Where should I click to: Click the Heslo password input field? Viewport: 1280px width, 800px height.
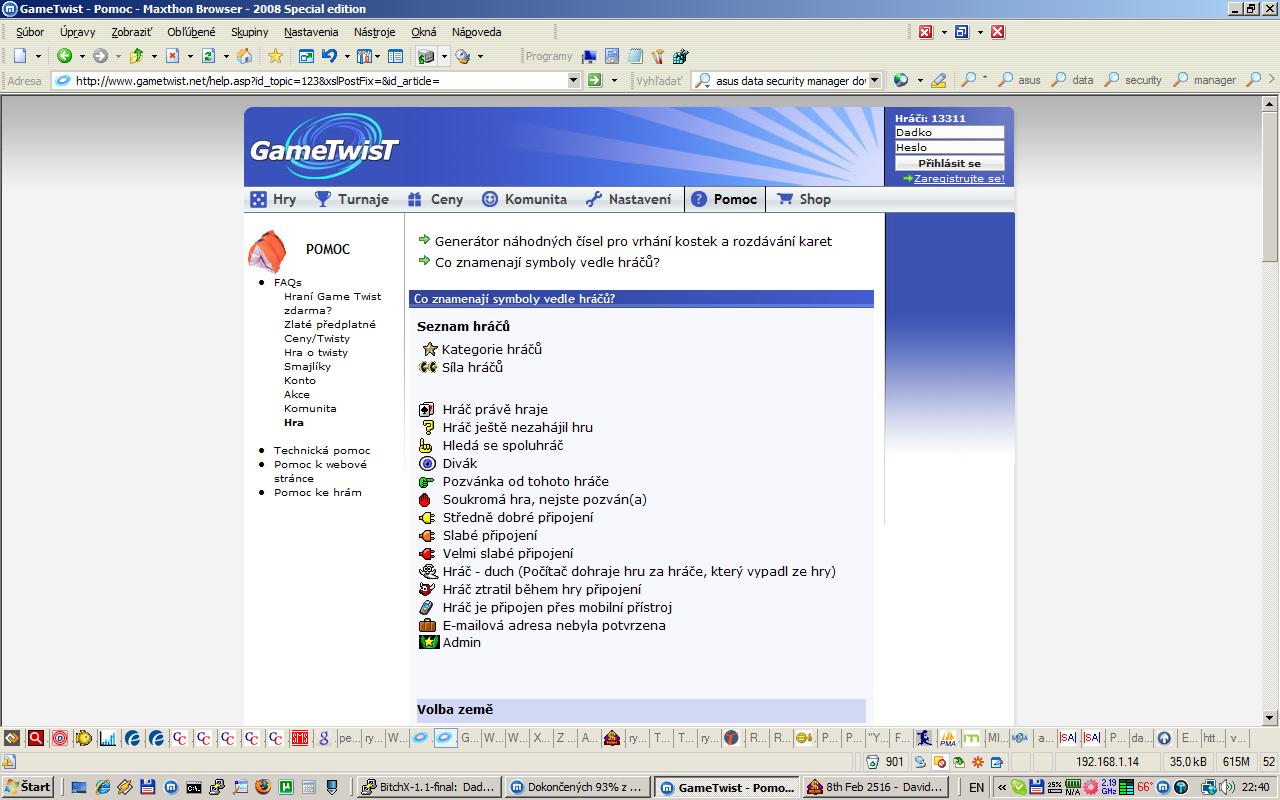click(x=949, y=147)
